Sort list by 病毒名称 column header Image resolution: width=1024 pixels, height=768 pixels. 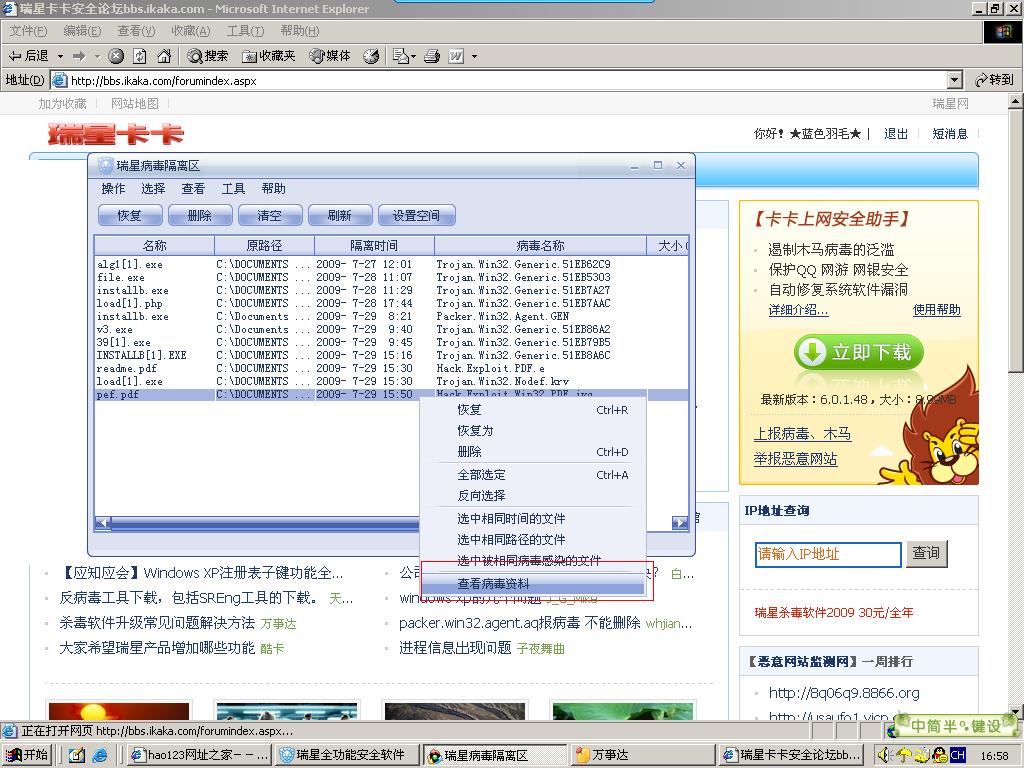(x=540, y=246)
